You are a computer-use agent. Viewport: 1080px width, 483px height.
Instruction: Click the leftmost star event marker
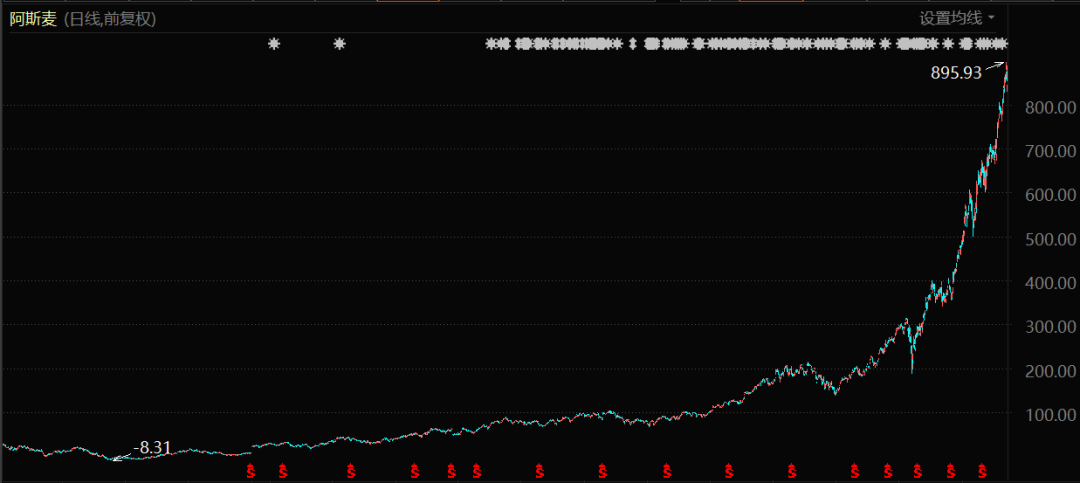pyautogui.click(x=274, y=44)
